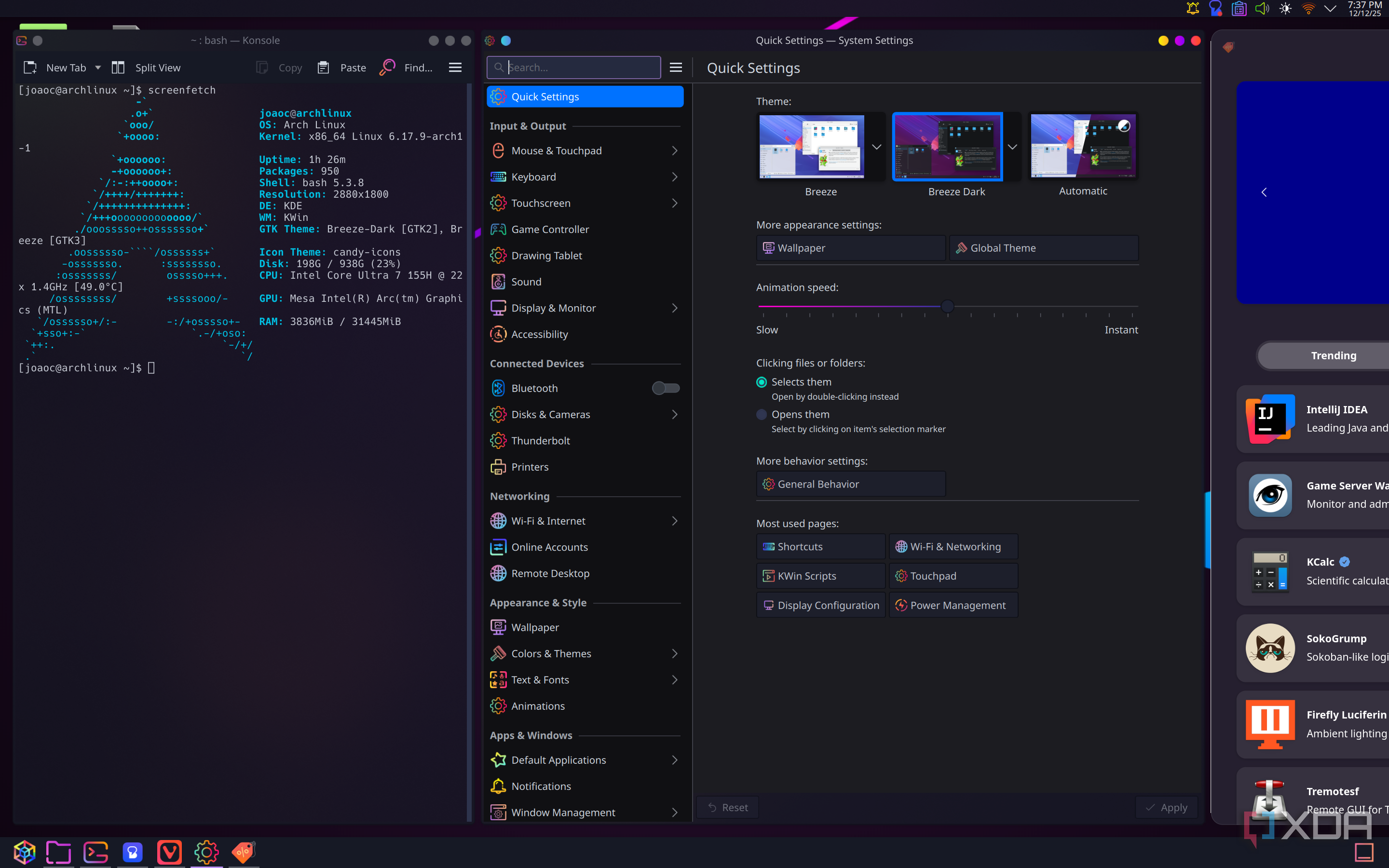Click the Split View icon in Konsole
The width and height of the screenshot is (1389, 868).
pos(118,68)
